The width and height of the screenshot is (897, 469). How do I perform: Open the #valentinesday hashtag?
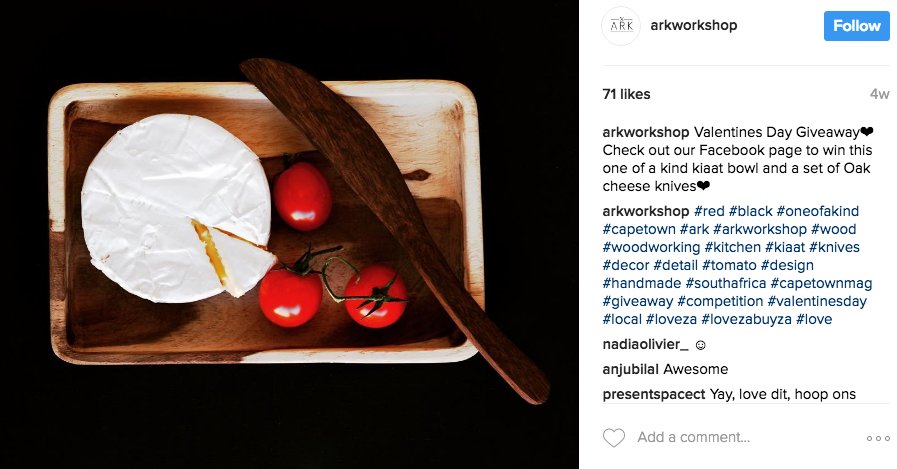point(817,301)
